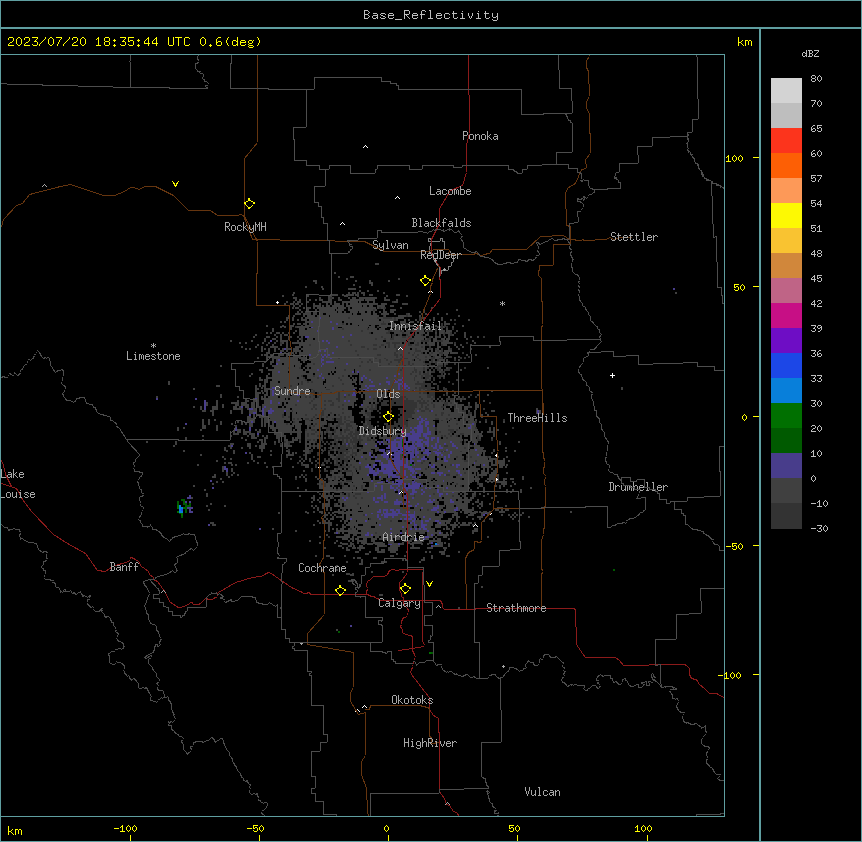Click the 0 tick on bottom axis

point(386,828)
